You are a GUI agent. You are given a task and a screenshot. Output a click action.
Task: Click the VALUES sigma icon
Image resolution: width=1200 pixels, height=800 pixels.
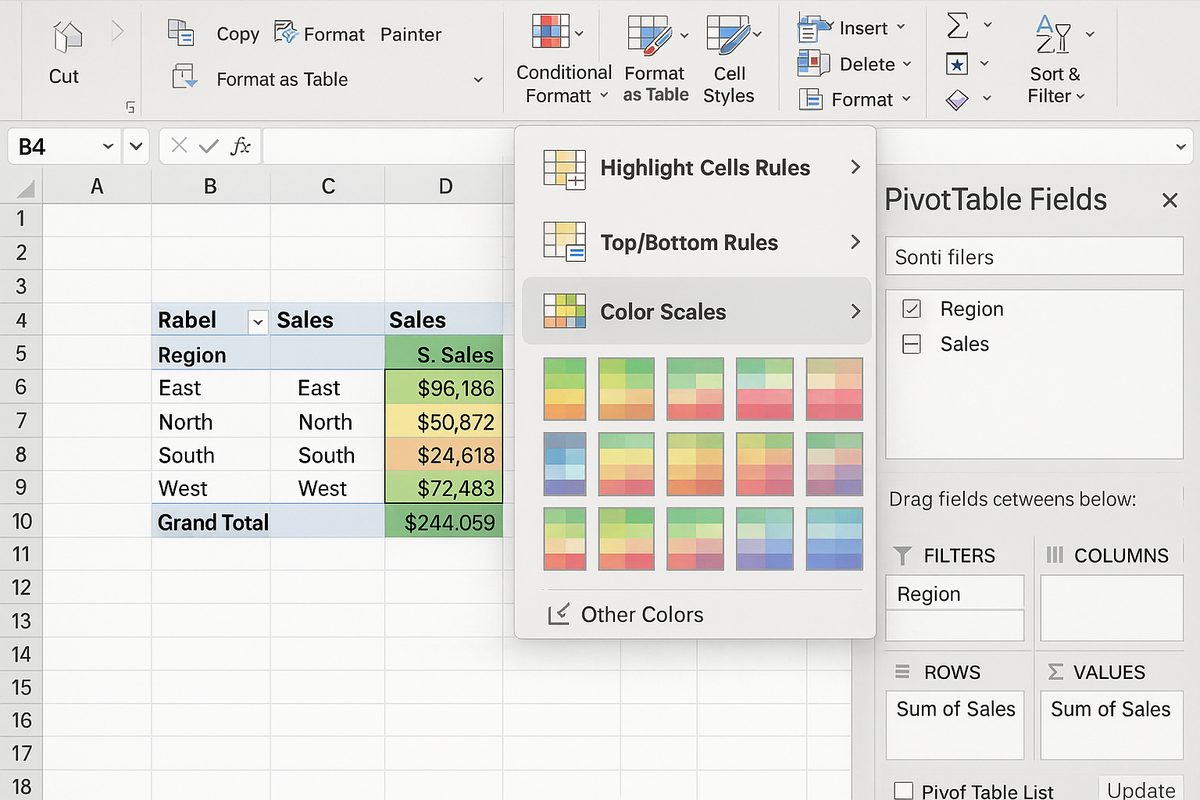1055,672
